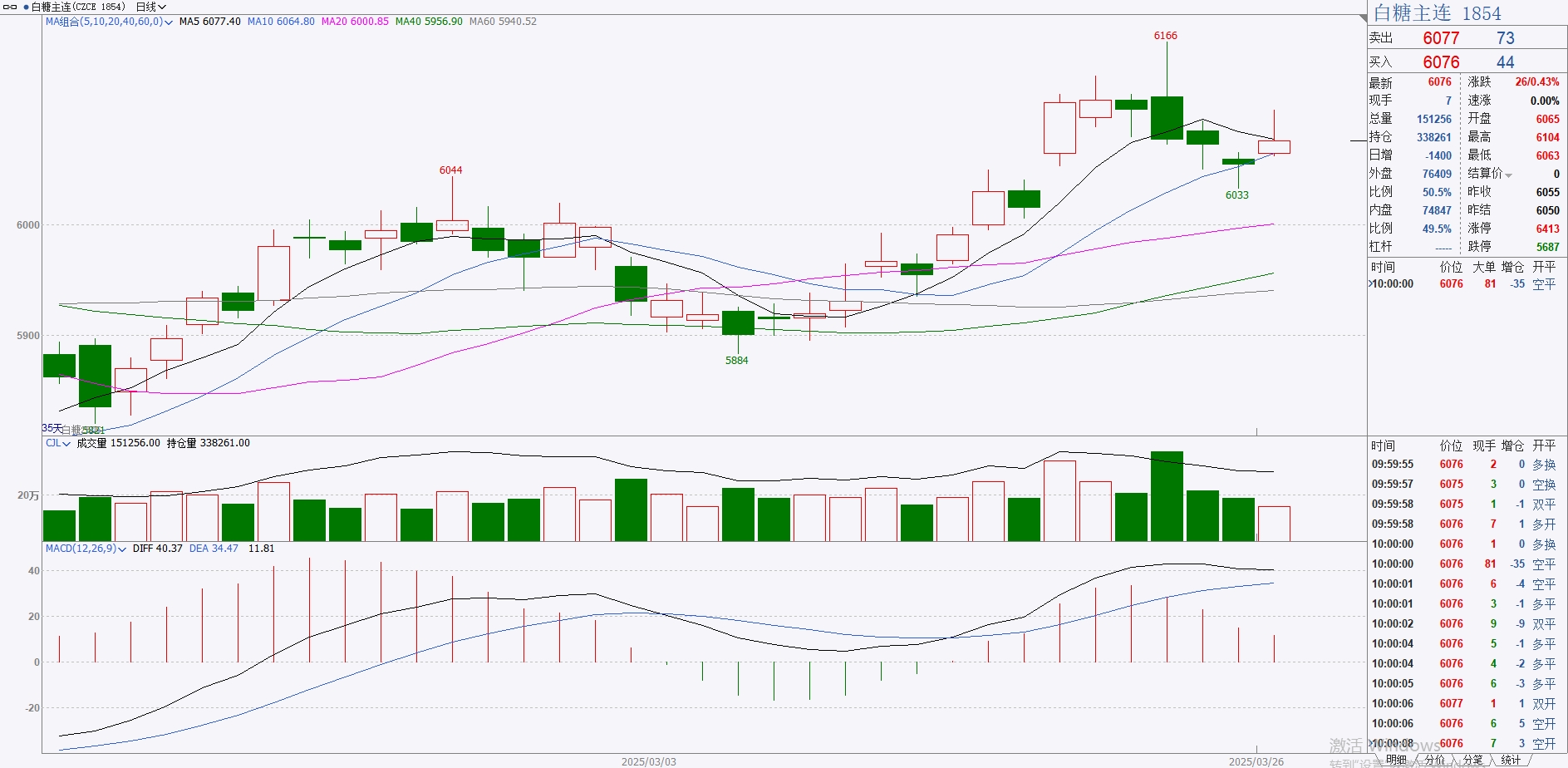Click the chain link icon beside 白糖主连
This screenshot has height=768, width=1568.
click(x=10, y=7)
